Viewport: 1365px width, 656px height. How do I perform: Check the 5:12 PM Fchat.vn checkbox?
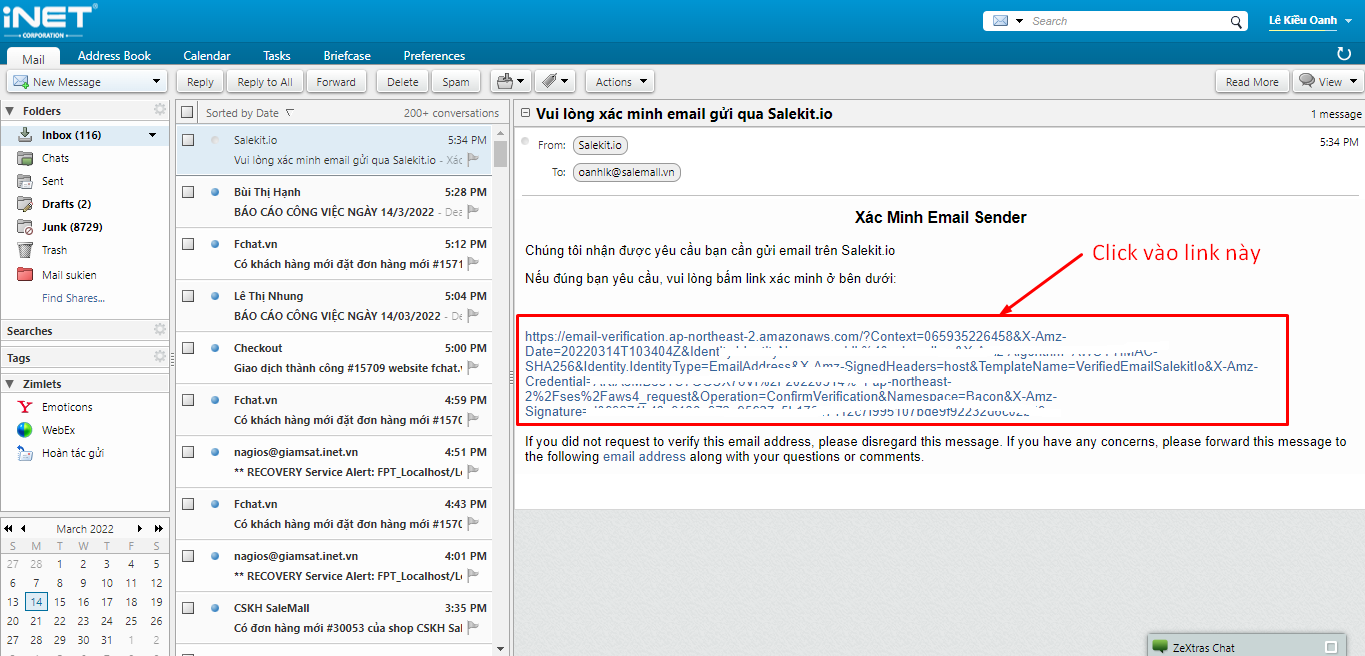pos(188,244)
